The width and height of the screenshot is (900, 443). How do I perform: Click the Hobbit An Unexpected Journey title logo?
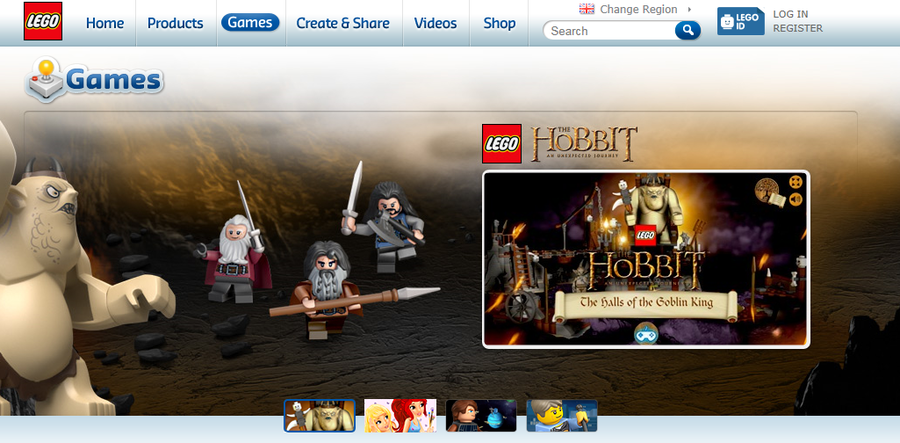coord(584,143)
